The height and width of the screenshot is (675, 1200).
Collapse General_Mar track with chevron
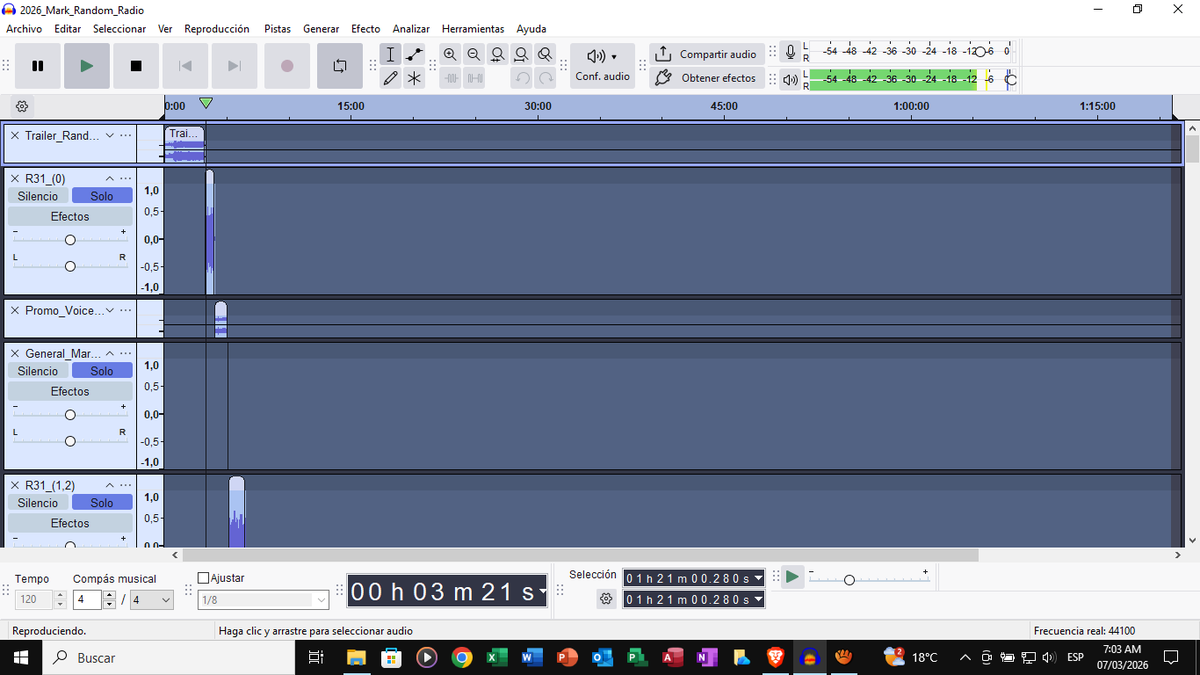(109, 353)
